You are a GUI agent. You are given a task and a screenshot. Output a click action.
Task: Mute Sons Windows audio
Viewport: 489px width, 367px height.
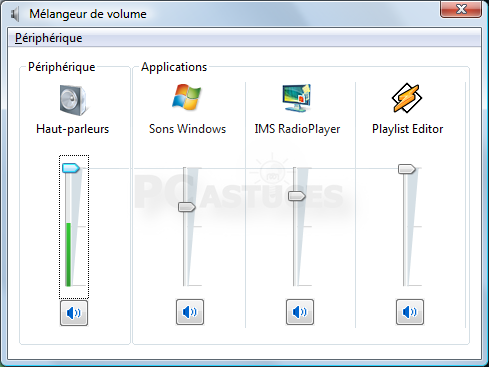point(190,312)
